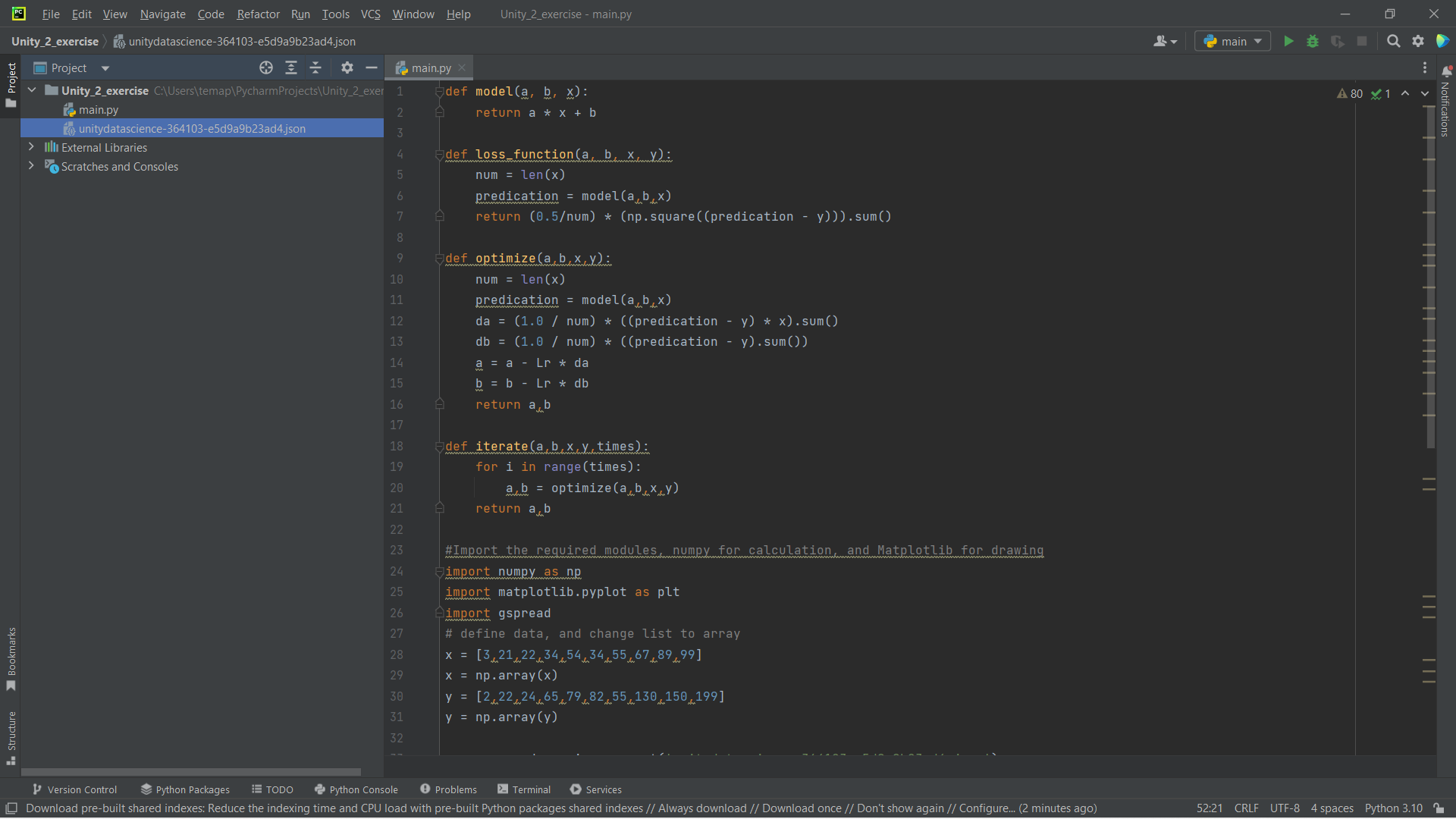Run with Coverage using the shield icon
Screen dimensions: 1456x819
click(x=1337, y=41)
